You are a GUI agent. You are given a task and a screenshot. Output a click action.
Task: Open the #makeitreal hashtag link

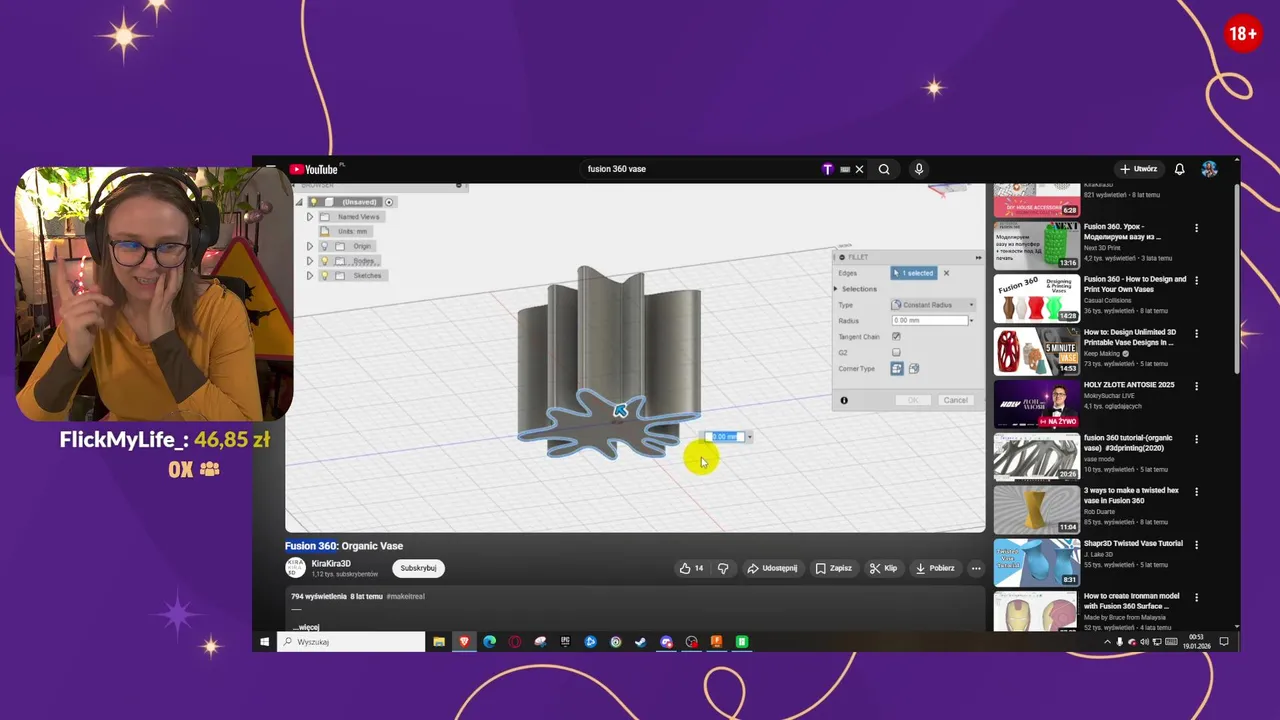[x=406, y=596]
